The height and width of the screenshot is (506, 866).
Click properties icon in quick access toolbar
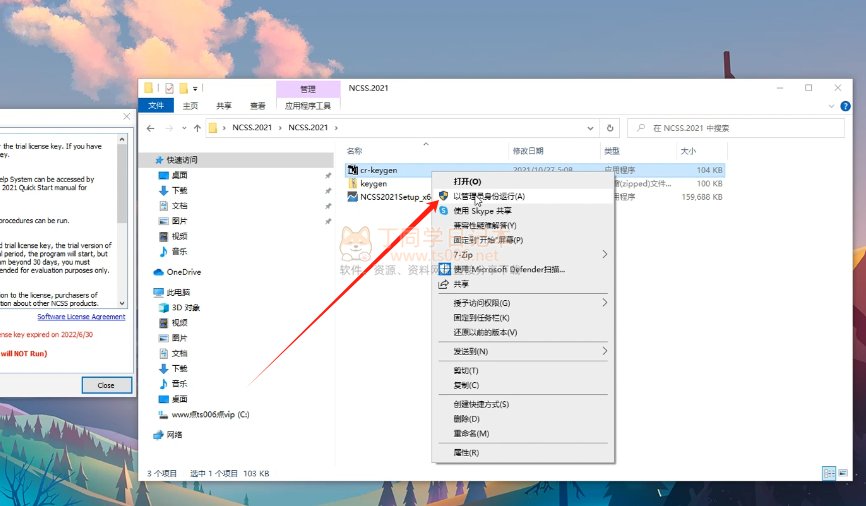click(170, 88)
